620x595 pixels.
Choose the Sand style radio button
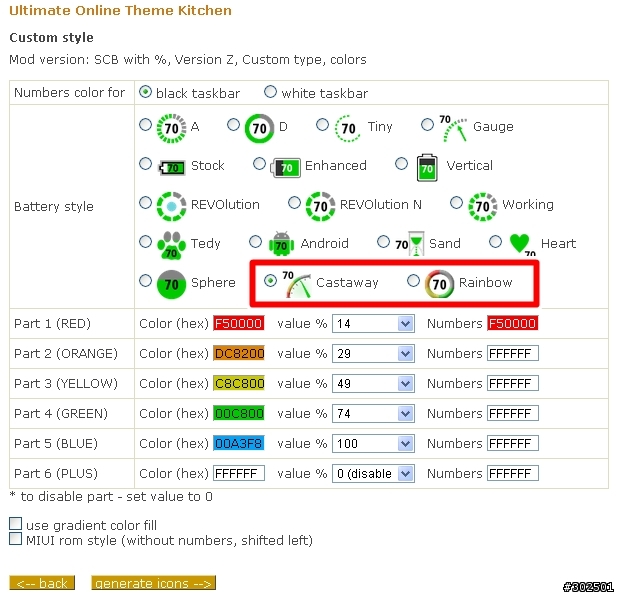[383, 241]
